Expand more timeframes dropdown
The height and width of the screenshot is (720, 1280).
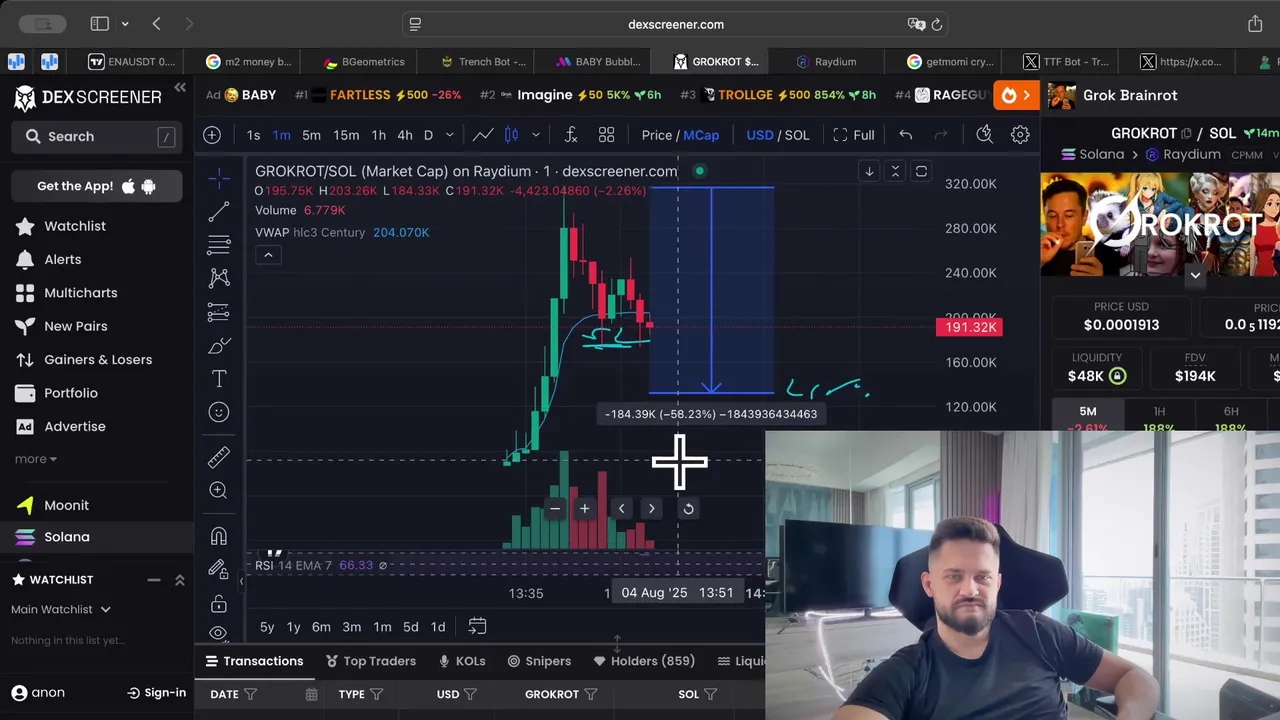pos(450,135)
